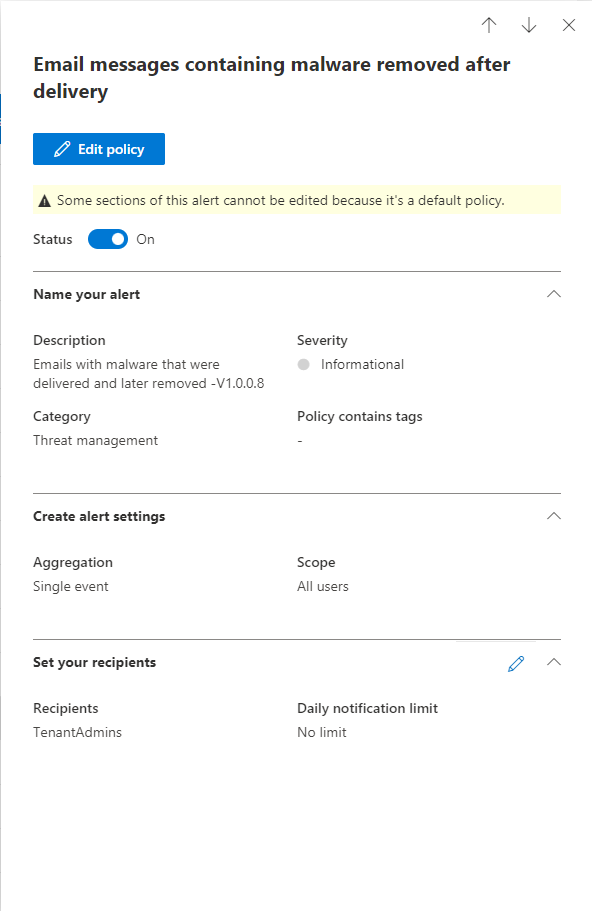This screenshot has width=592, height=911.
Task: Click the Edit policy button
Action: 99,149
